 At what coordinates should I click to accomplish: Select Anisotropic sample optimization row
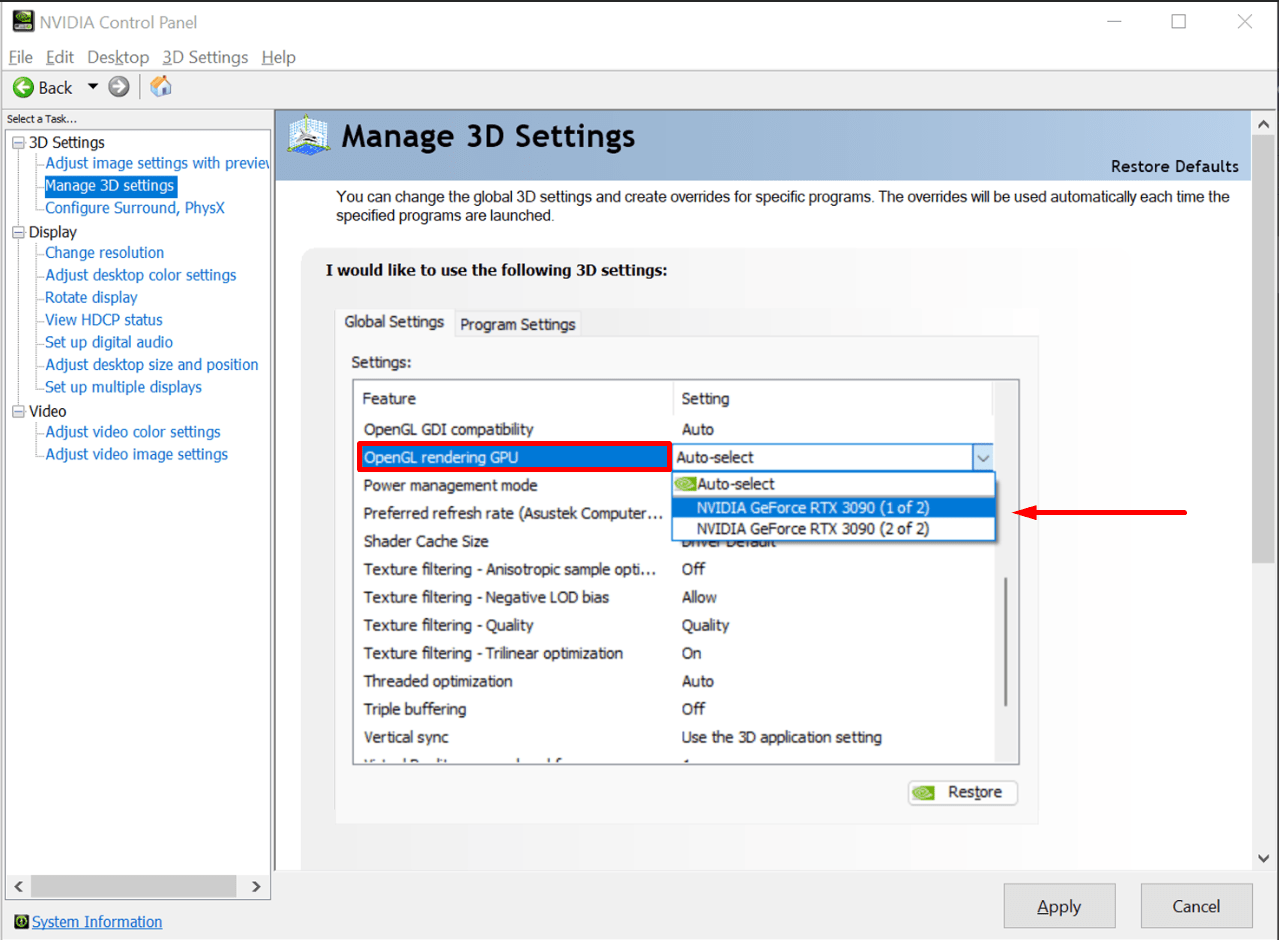point(675,569)
